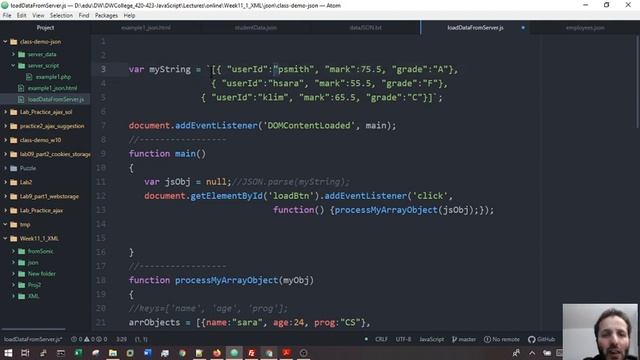Click line number 7 in the gutter
Image resolution: width=640 pixels, height=360 pixels.
103,125
